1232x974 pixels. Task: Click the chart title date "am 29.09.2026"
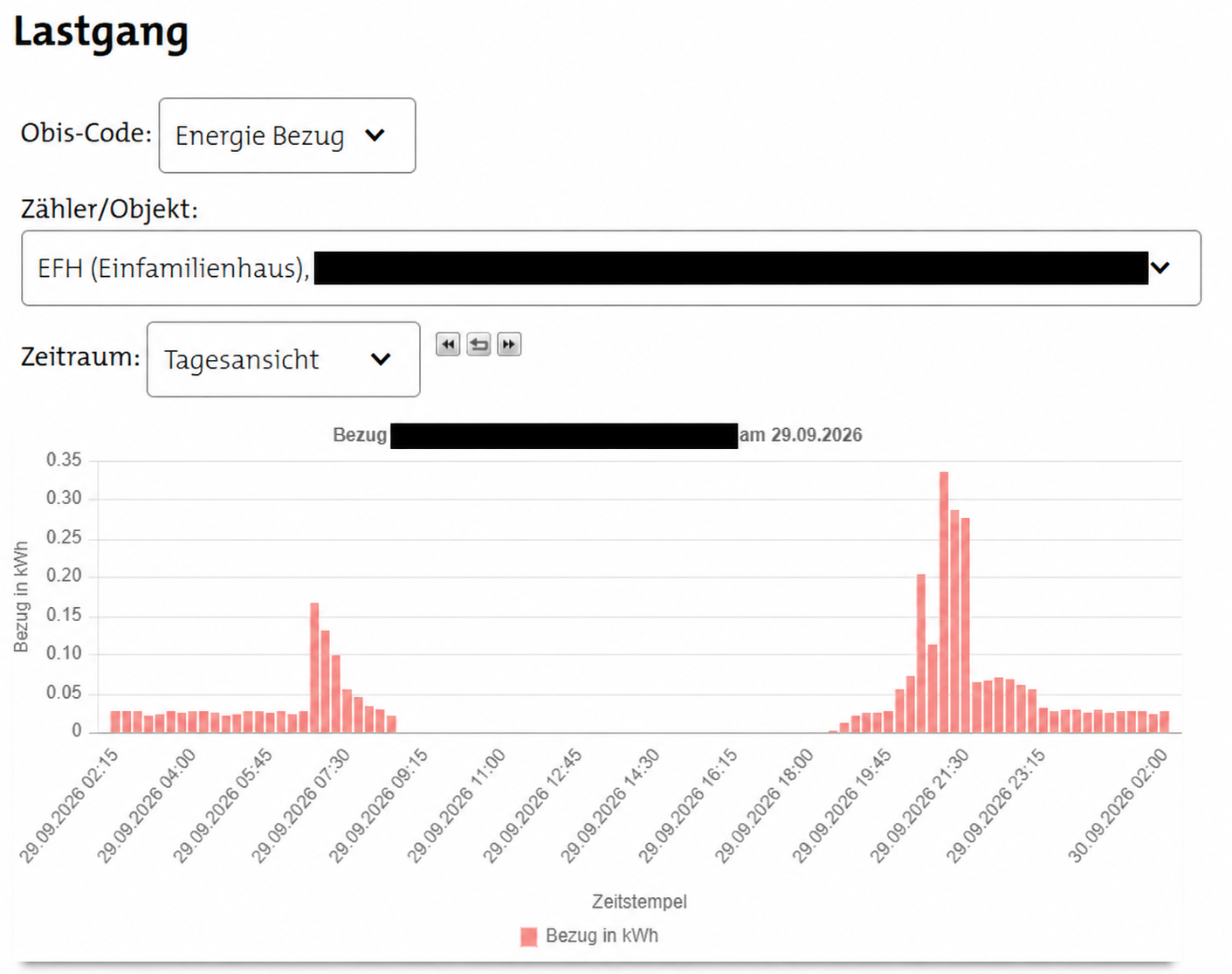pos(801,435)
